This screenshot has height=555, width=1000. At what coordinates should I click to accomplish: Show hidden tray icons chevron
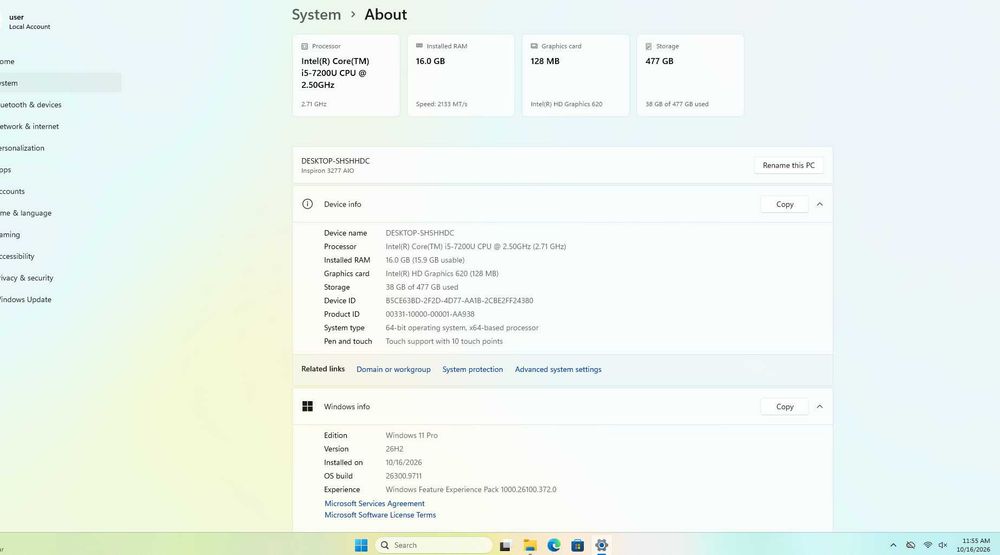click(893, 545)
